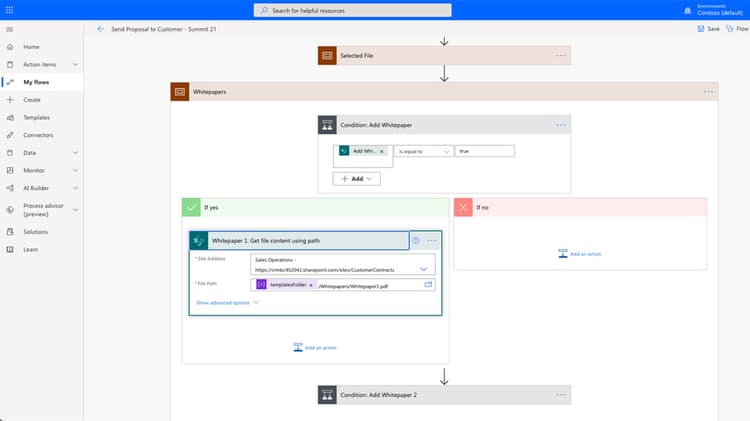Click the Action items clipboard icon

[10, 65]
